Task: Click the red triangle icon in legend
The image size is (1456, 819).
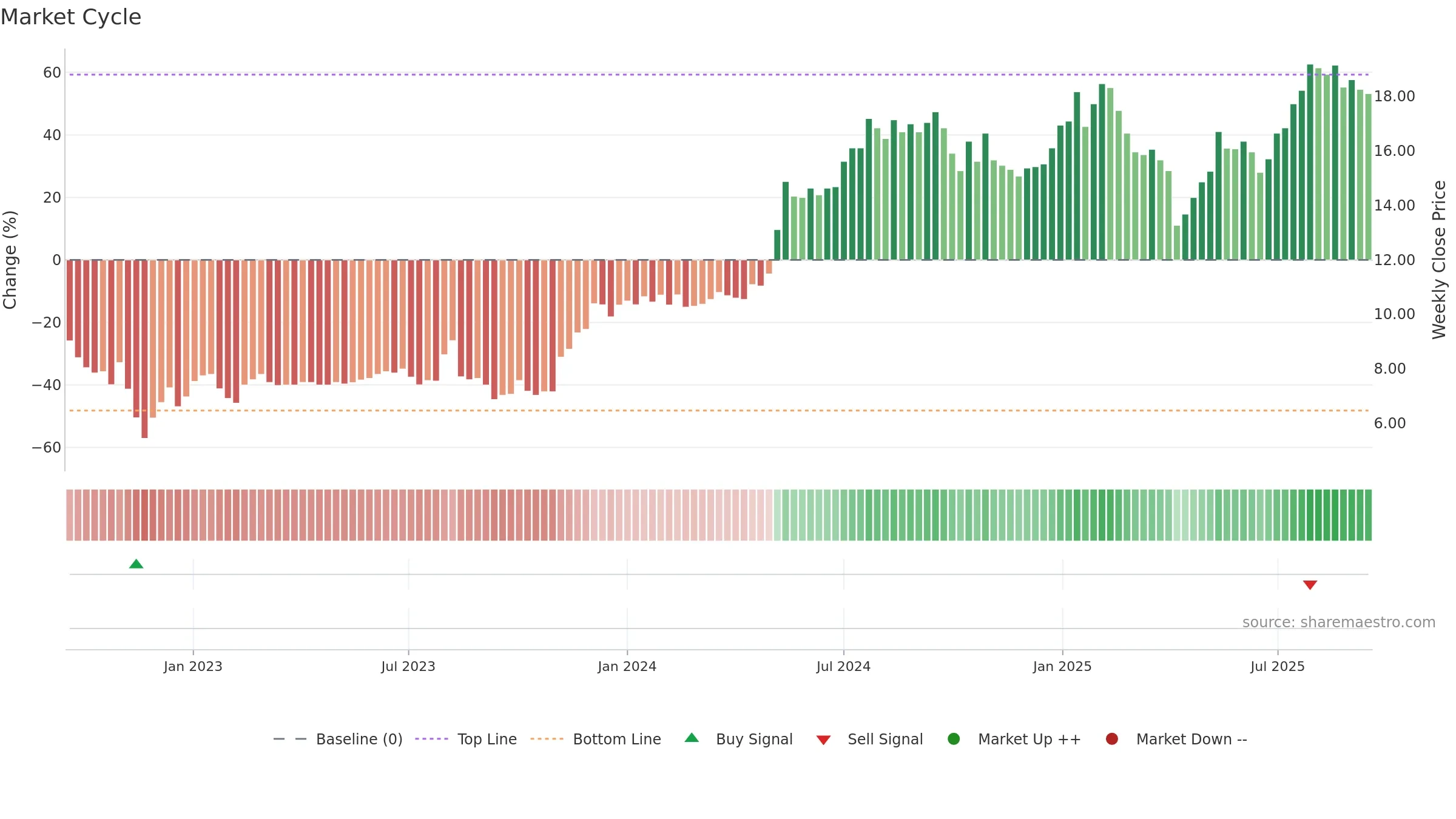Action: (x=823, y=740)
